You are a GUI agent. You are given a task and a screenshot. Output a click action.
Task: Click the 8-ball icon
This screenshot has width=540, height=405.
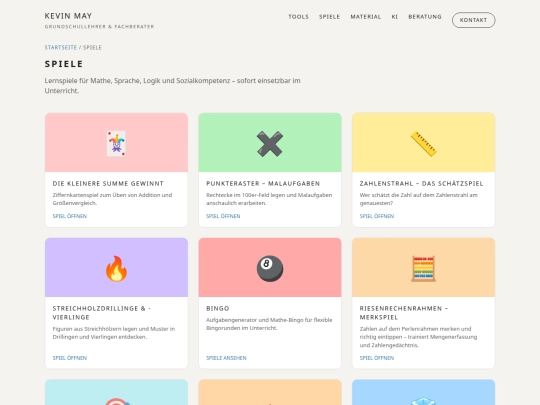[270, 269]
